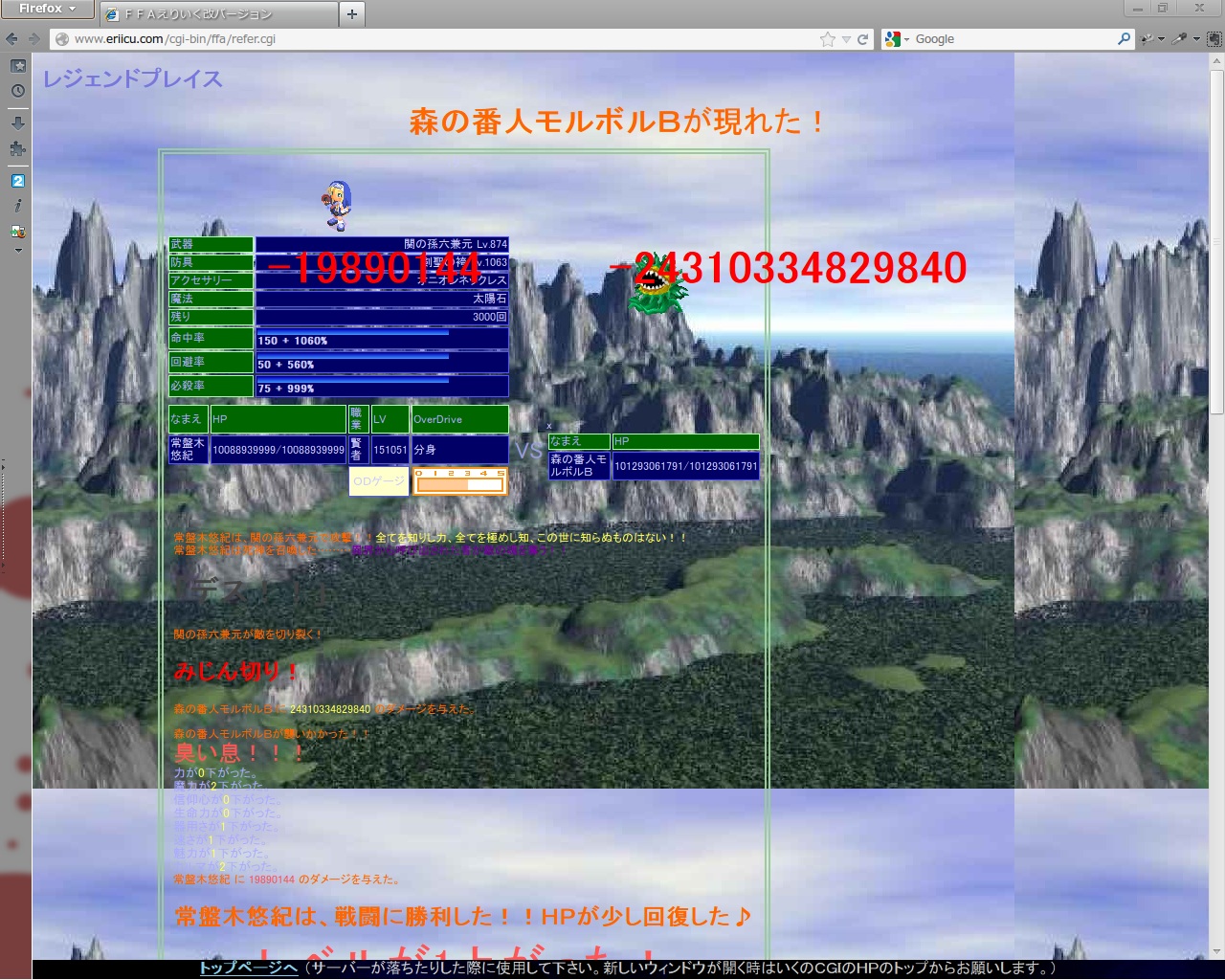
Task: Click the enemy damage number ending 334829840
Action: 789,269
